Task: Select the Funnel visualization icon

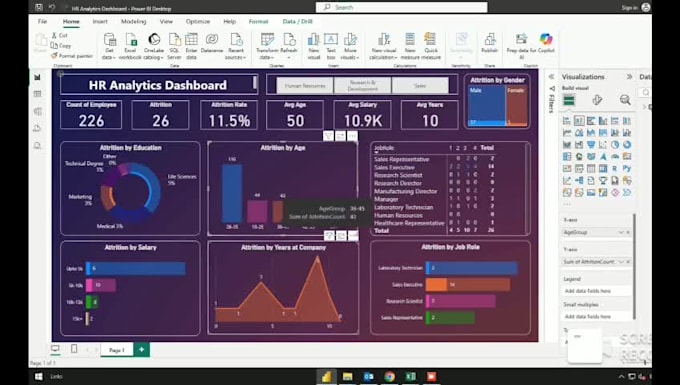Action: pyautogui.click(x=591, y=145)
